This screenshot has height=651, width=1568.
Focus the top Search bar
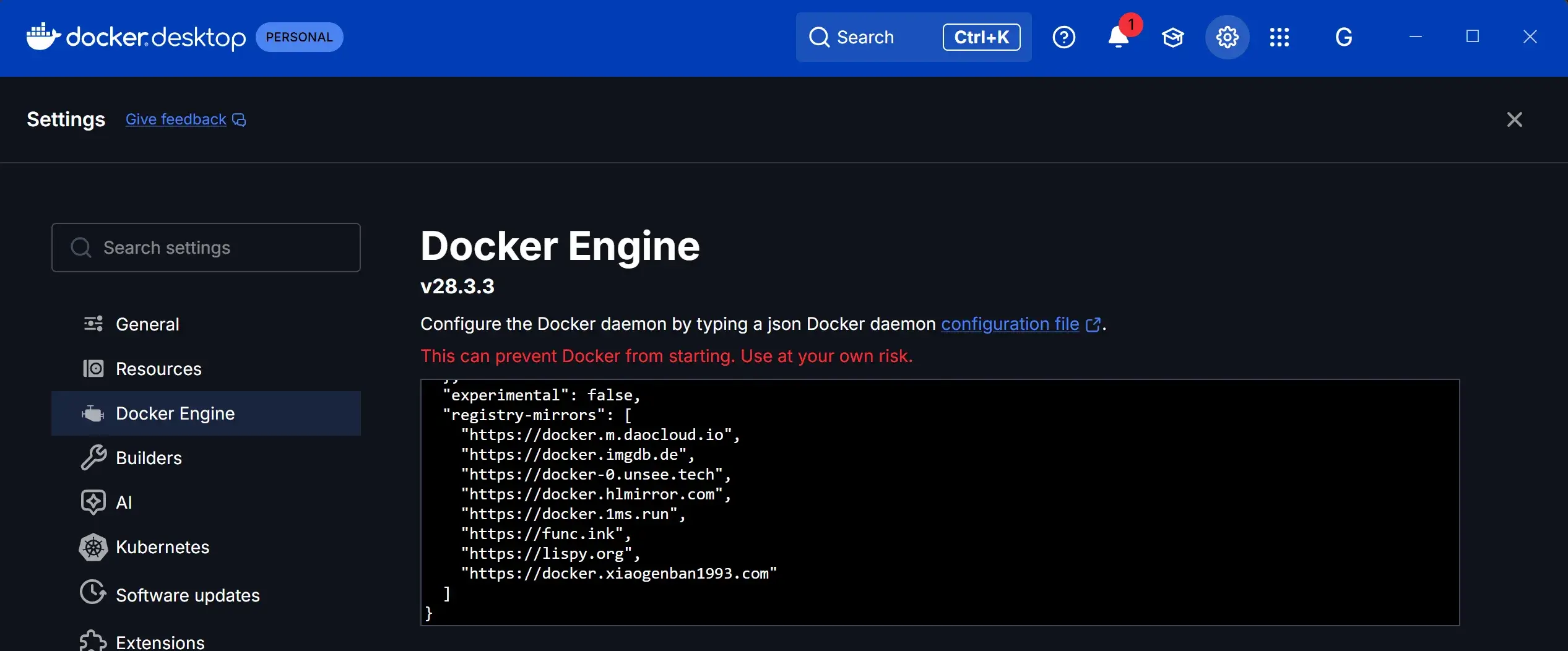tap(913, 37)
